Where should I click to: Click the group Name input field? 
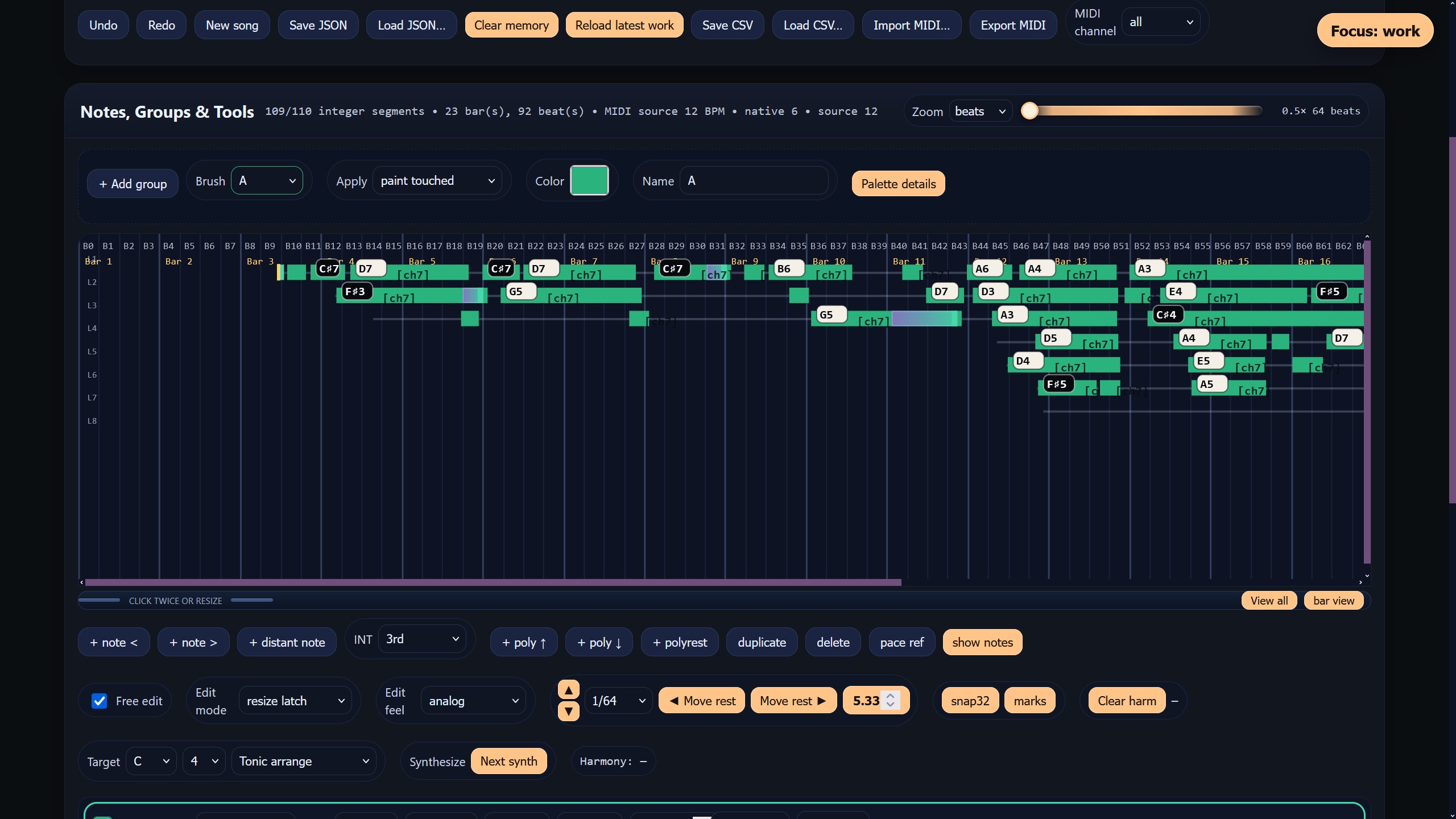[x=754, y=181]
